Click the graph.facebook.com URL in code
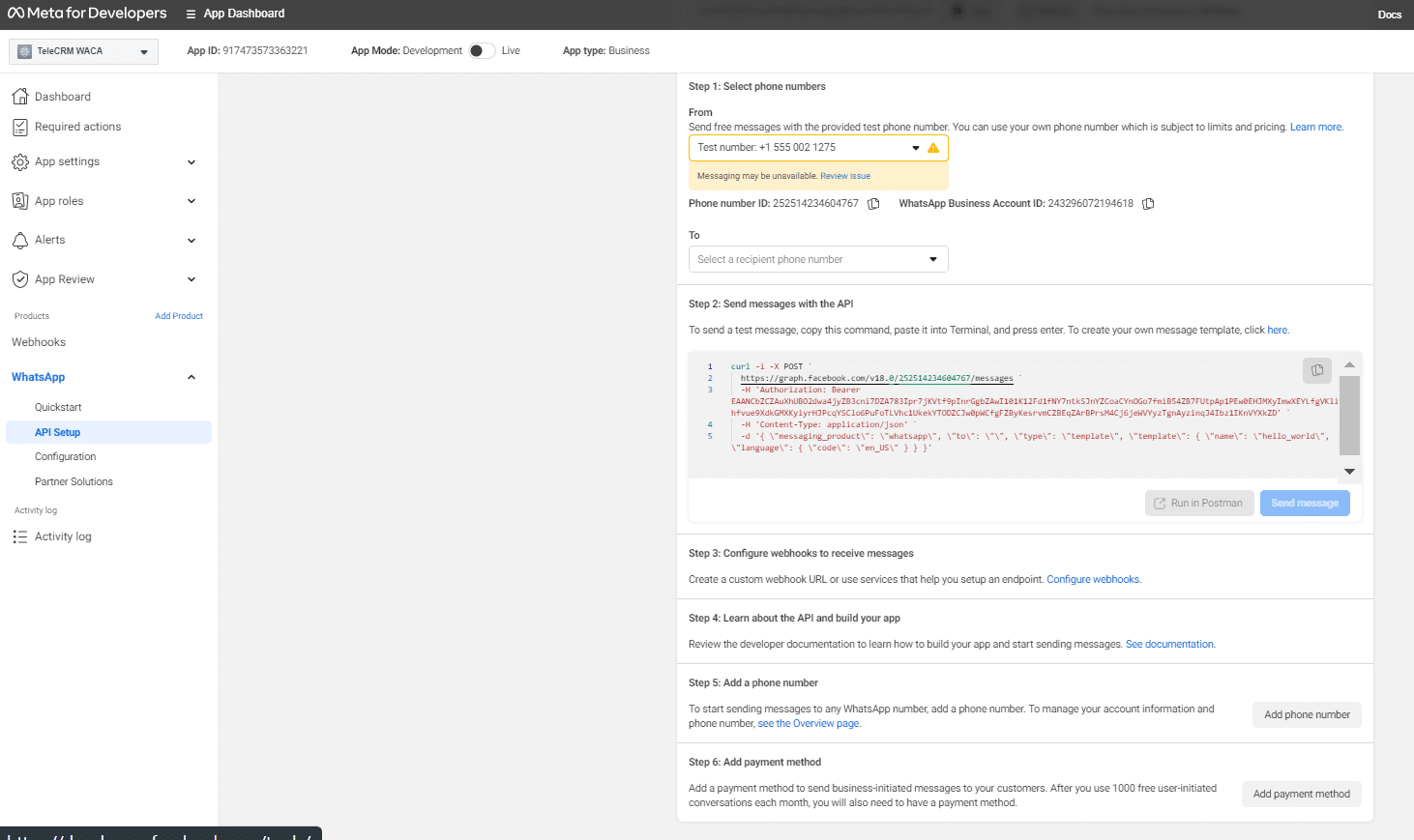The height and width of the screenshot is (840, 1414). point(876,378)
